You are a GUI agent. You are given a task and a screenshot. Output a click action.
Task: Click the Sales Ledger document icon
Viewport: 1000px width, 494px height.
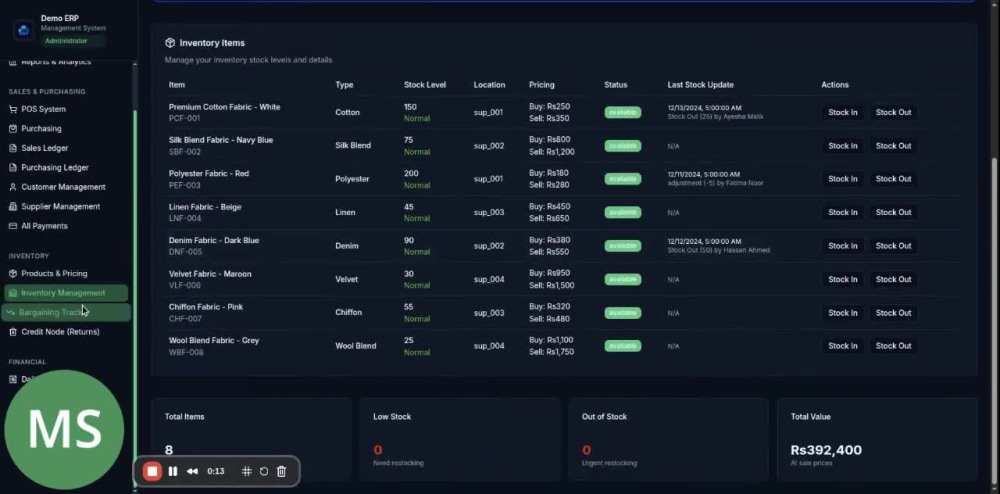tap(13, 148)
